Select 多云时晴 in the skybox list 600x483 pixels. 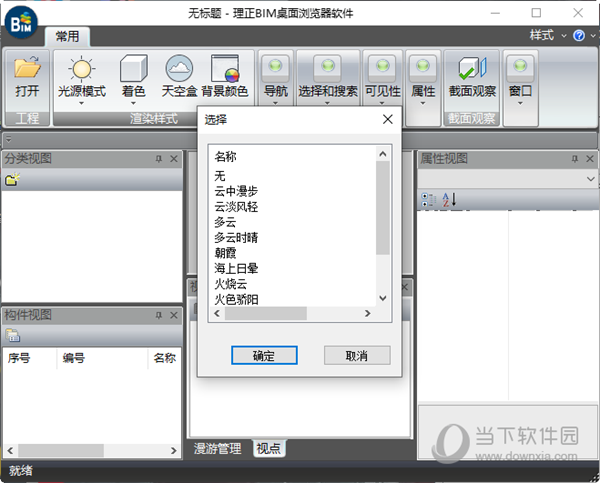(236, 237)
